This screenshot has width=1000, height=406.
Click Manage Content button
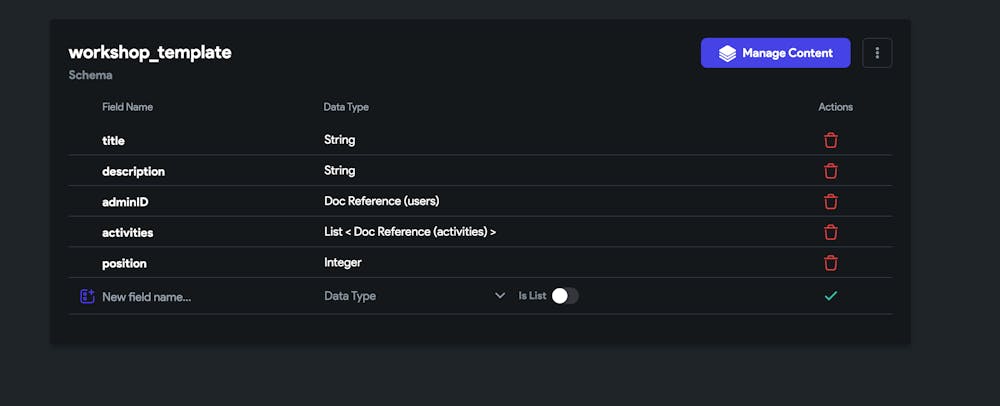776,53
